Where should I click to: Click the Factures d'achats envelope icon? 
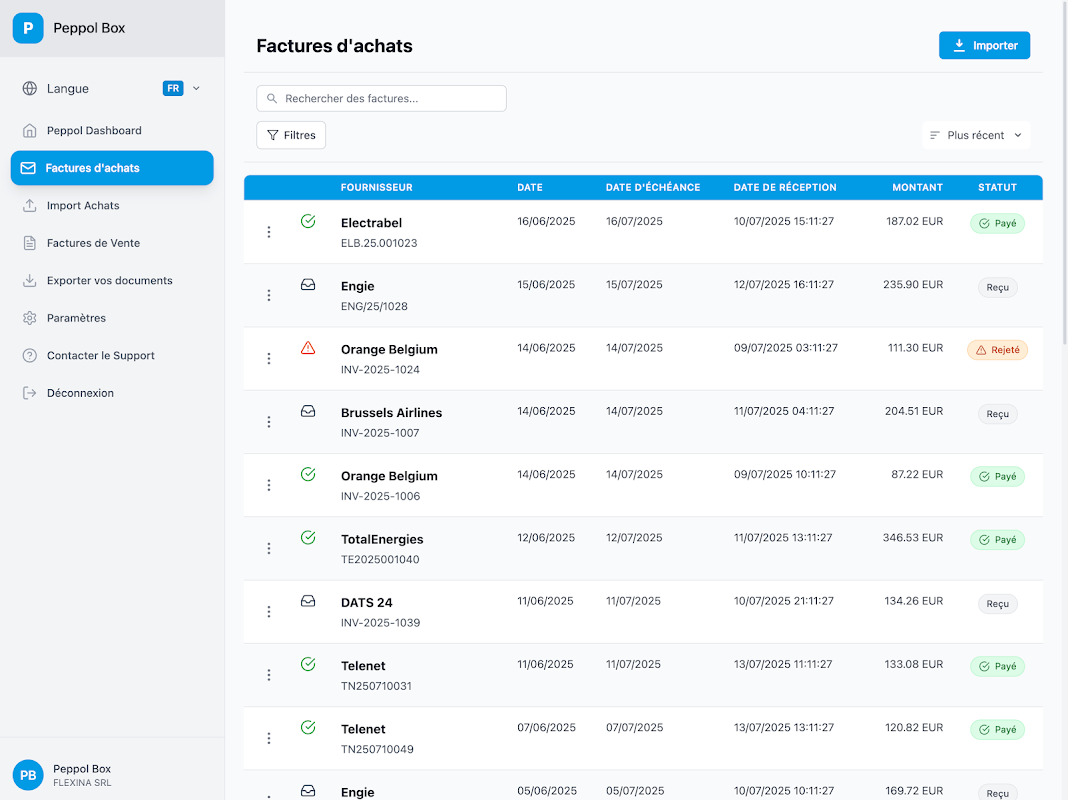pos(28,168)
